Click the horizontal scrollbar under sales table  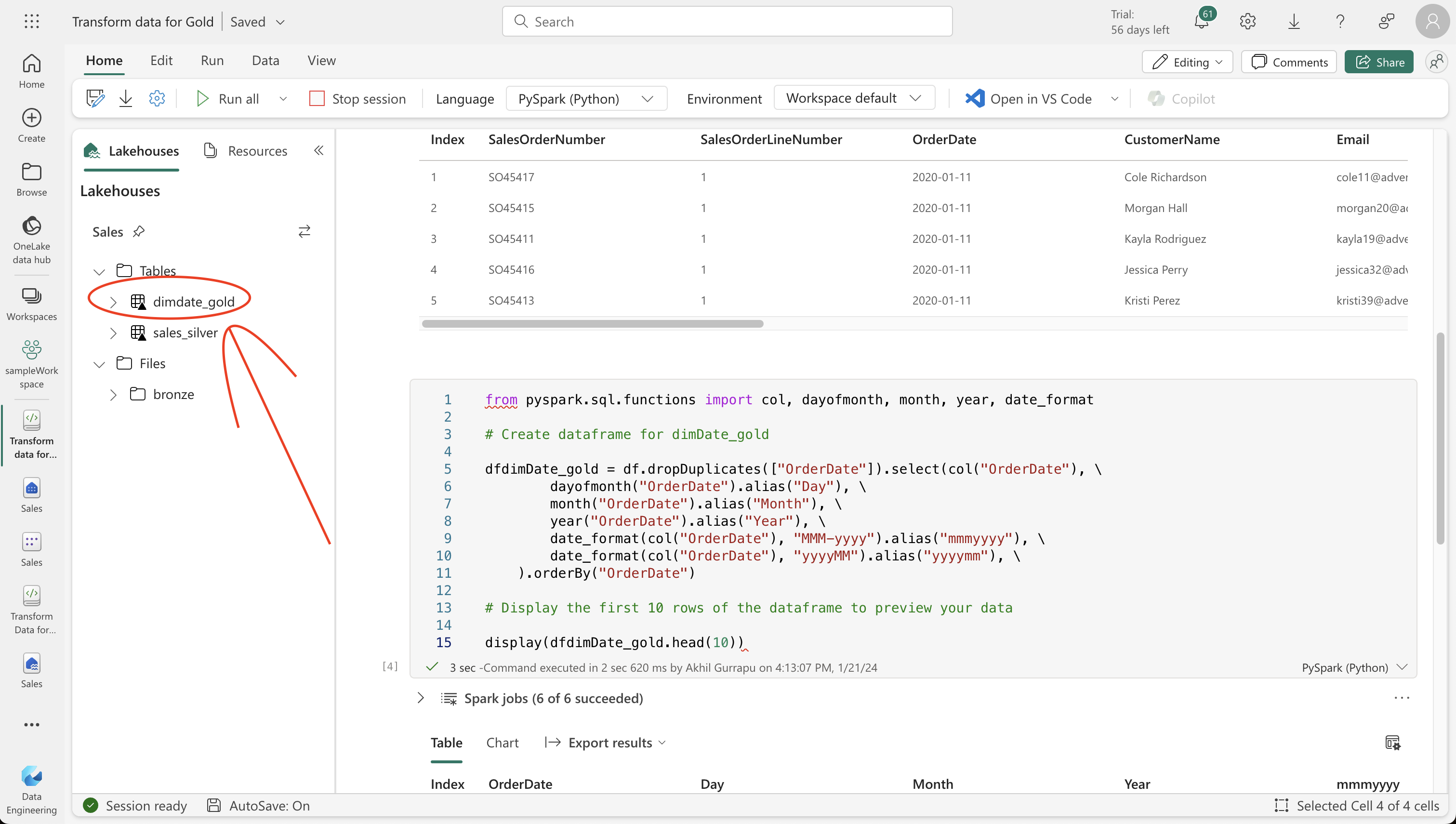pyautogui.click(x=592, y=324)
